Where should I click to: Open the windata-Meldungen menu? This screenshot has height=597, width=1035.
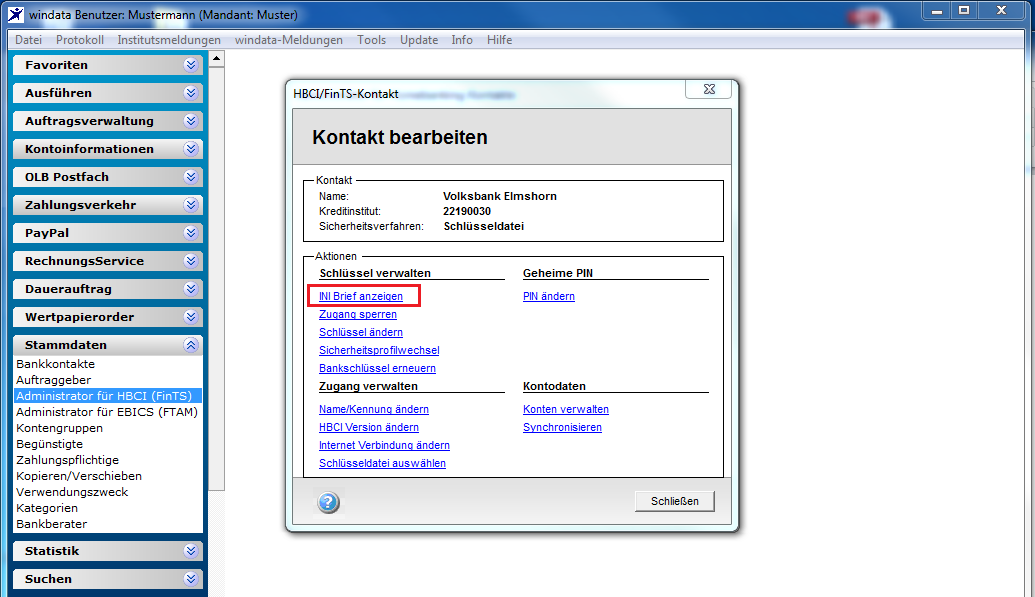288,40
